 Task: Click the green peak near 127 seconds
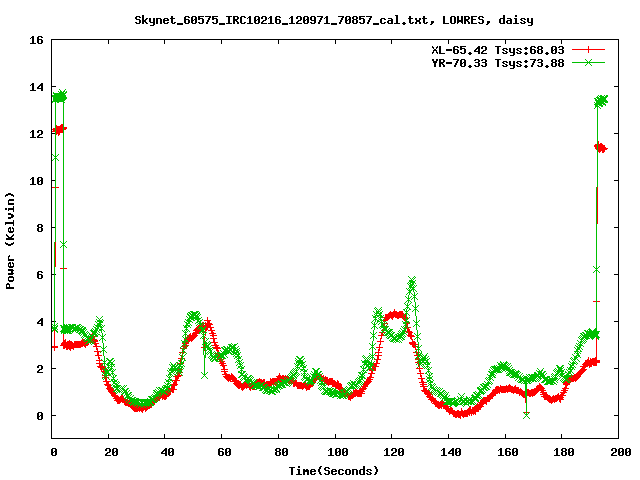click(412, 280)
